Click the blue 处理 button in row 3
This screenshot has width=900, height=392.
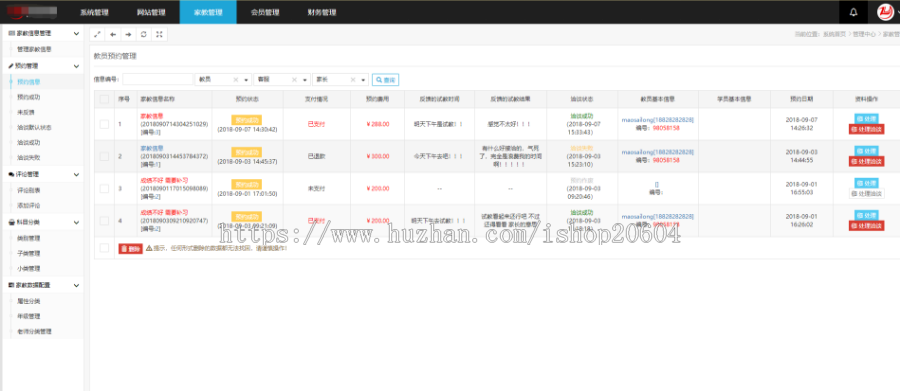[867, 183]
